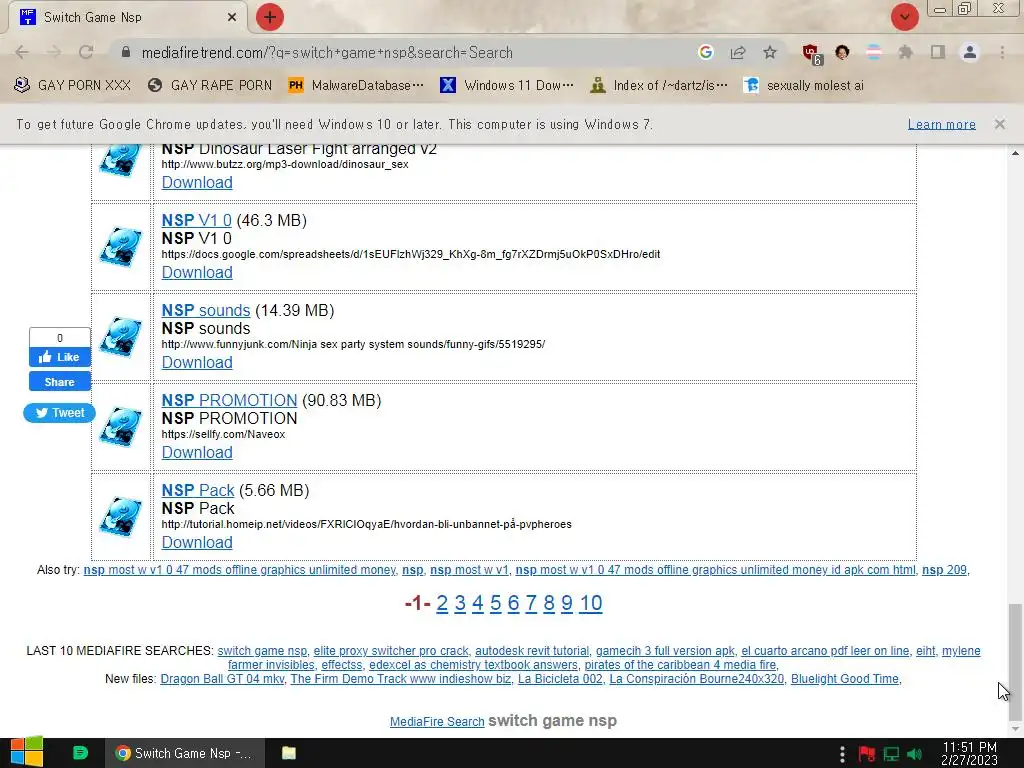Screen dimensions: 1024x768
Task: Click the disk icon for NSP Pack
Action: point(121,517)
